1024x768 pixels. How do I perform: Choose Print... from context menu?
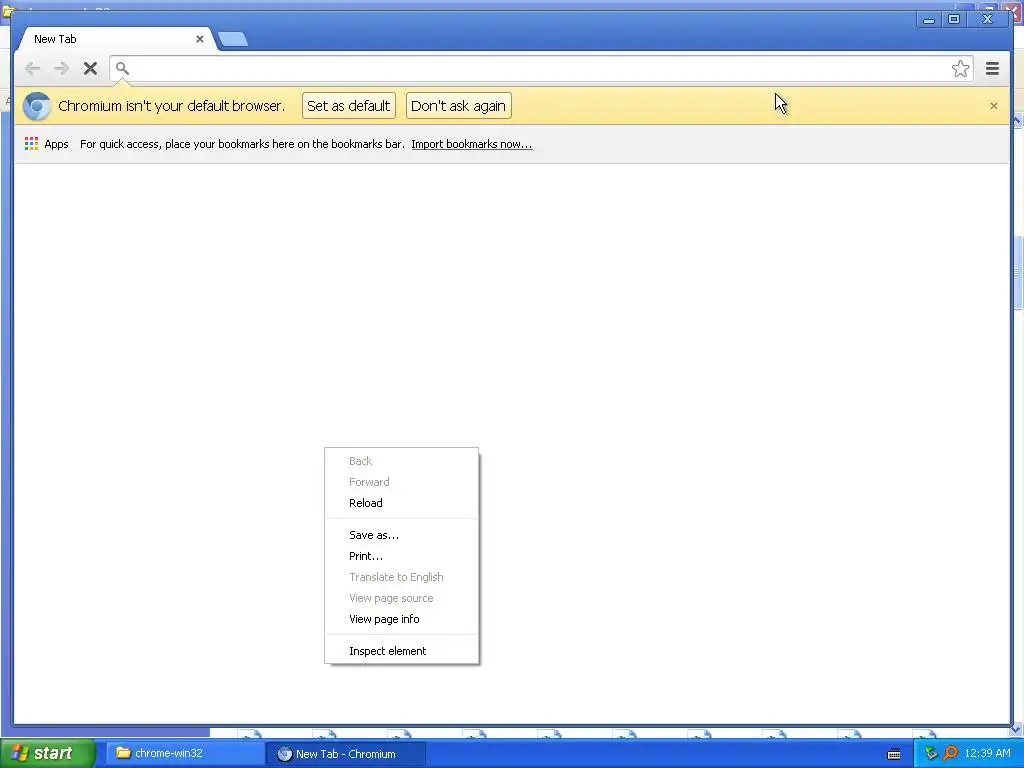tap(402, 556)
